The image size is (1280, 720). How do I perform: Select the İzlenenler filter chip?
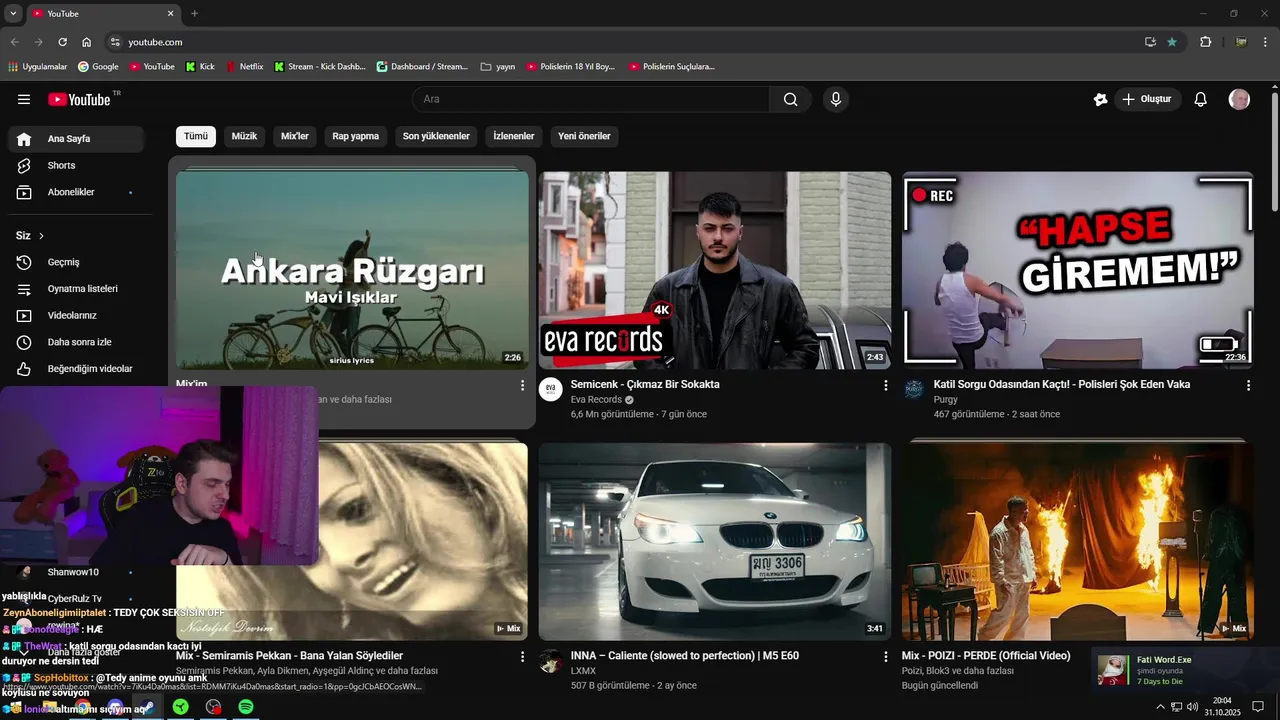click(514, 136)
